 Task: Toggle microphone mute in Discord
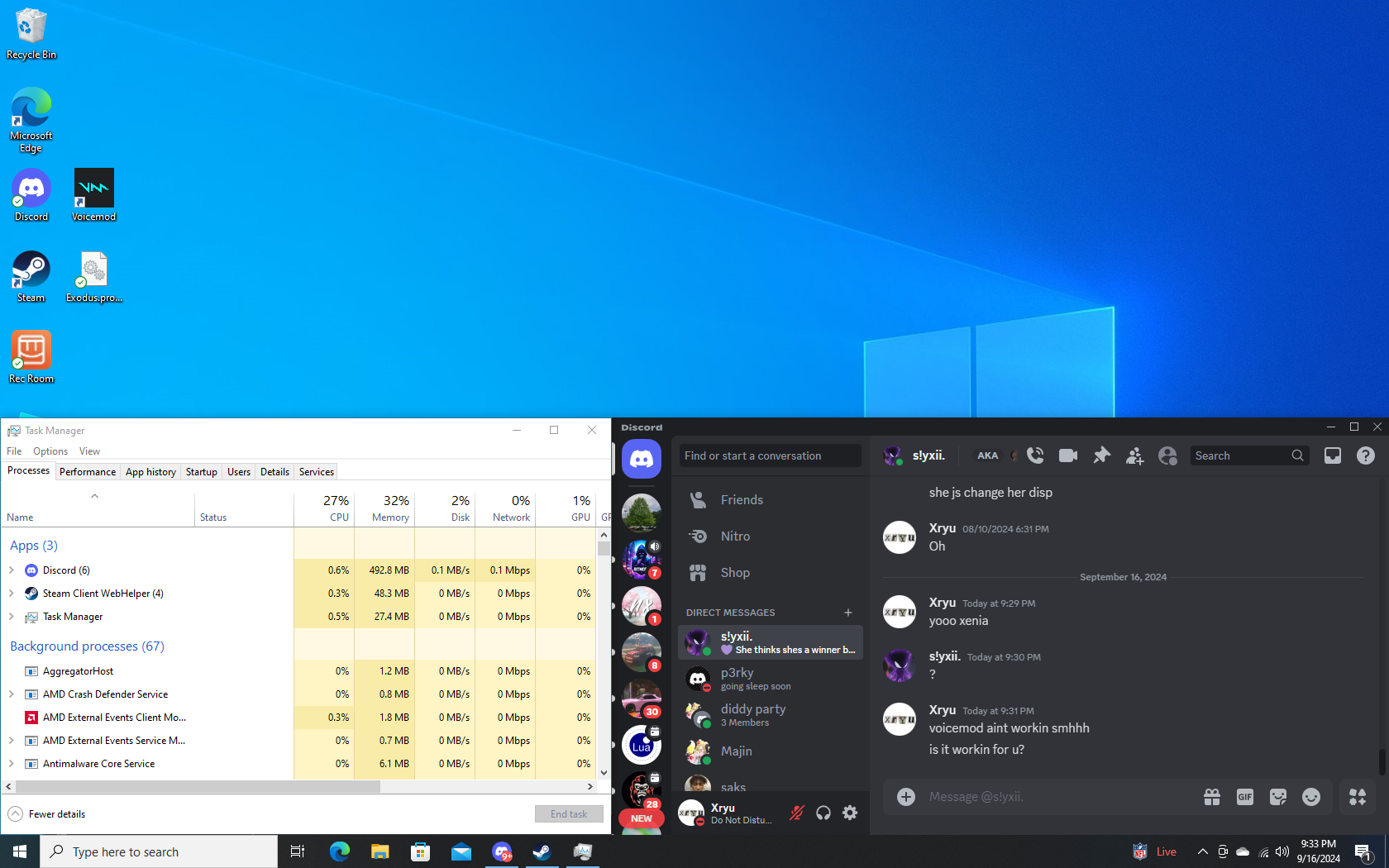click(797, 813)
